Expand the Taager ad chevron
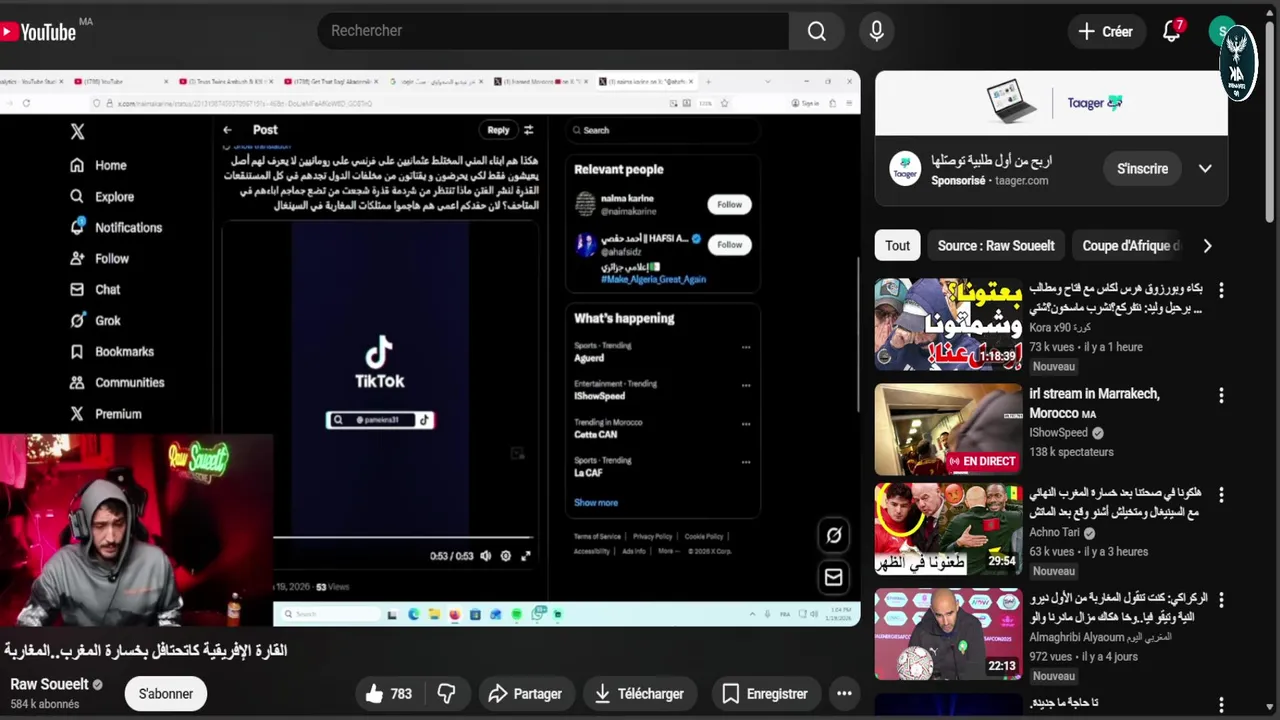Image resolution: width=1280 pixels, height=720 pixels. tap(1205, 168)
